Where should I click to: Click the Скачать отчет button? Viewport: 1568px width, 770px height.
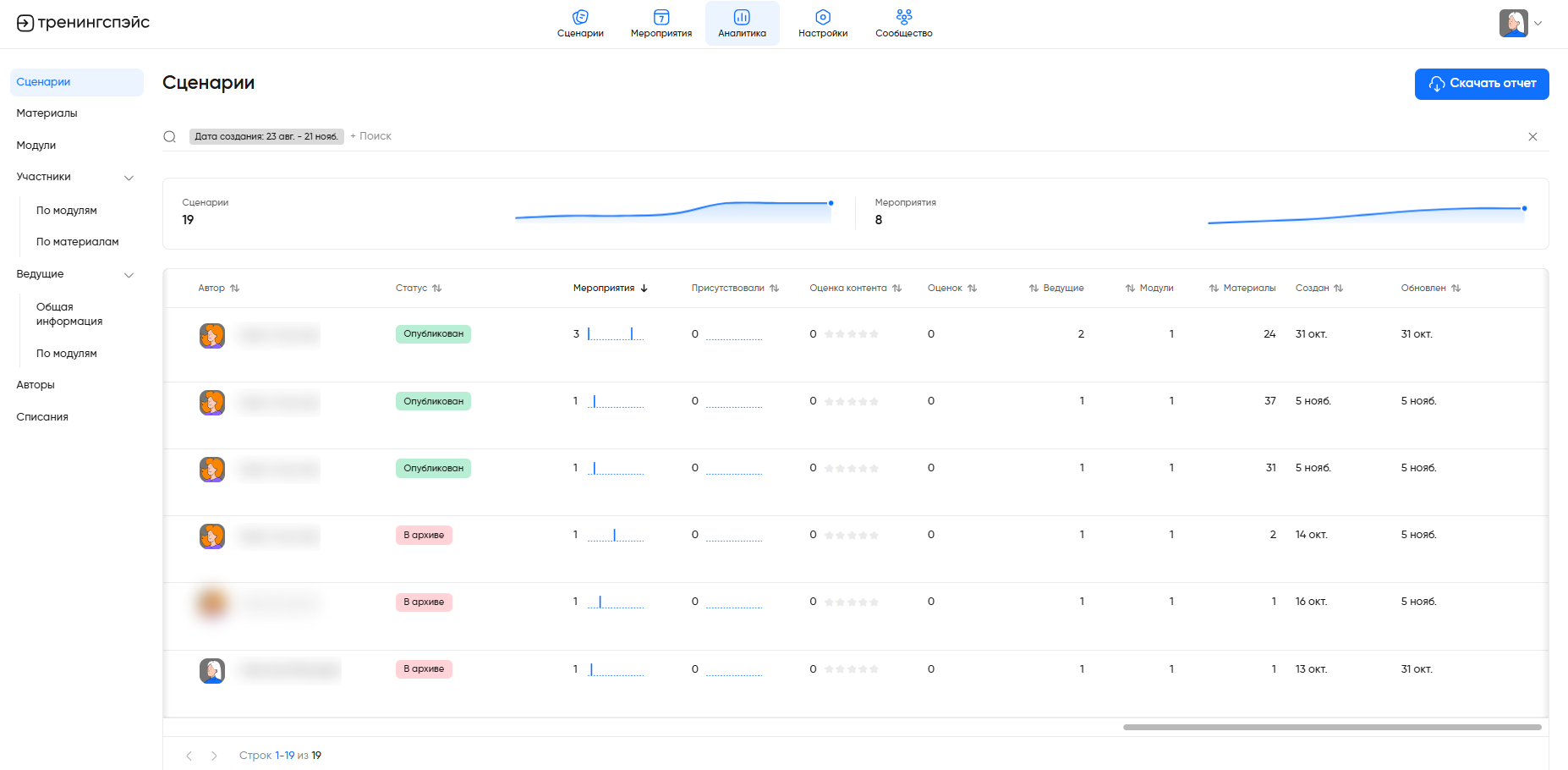pos(1481,84)
